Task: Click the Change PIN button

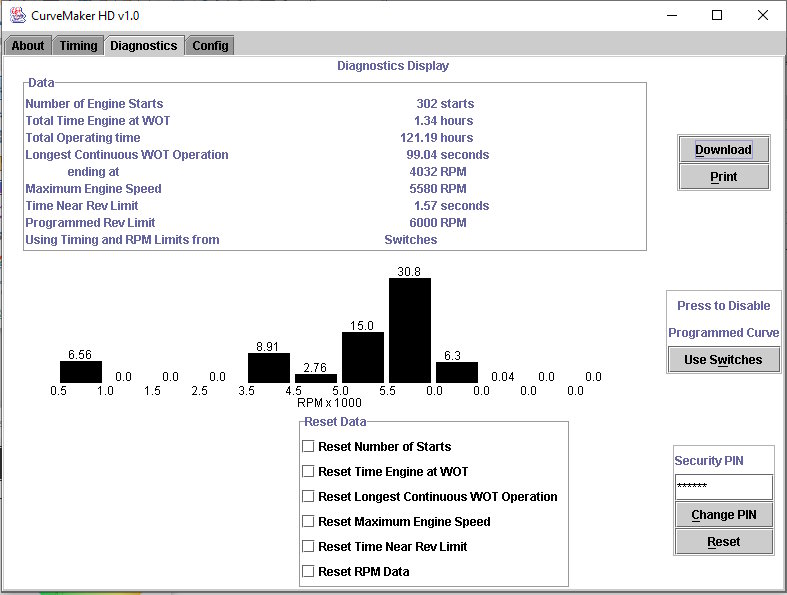Action: pos(724,515)
